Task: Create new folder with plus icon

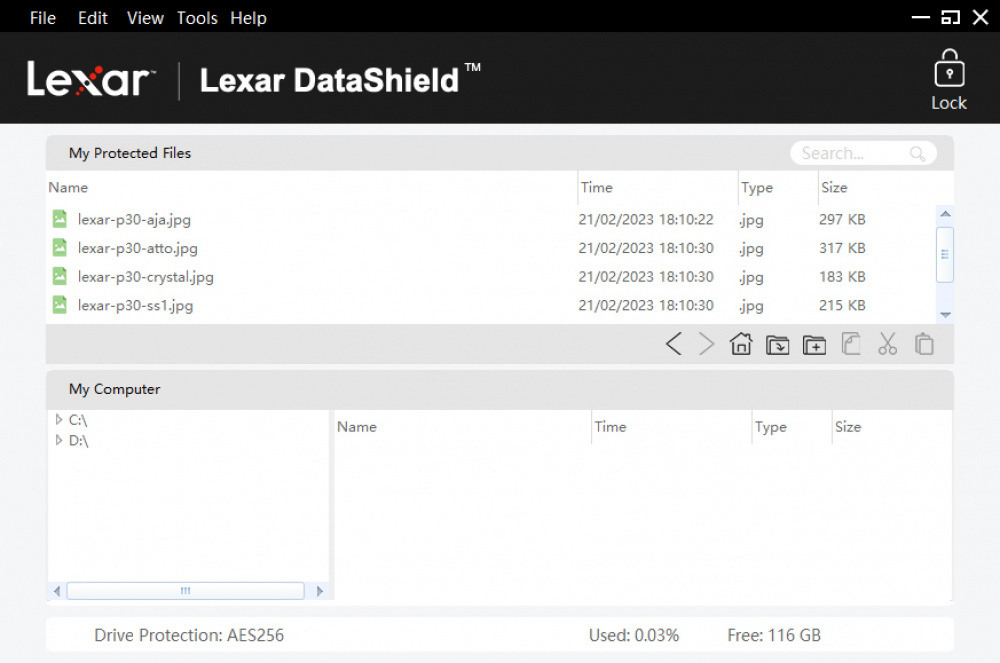Action: (814, 345)
